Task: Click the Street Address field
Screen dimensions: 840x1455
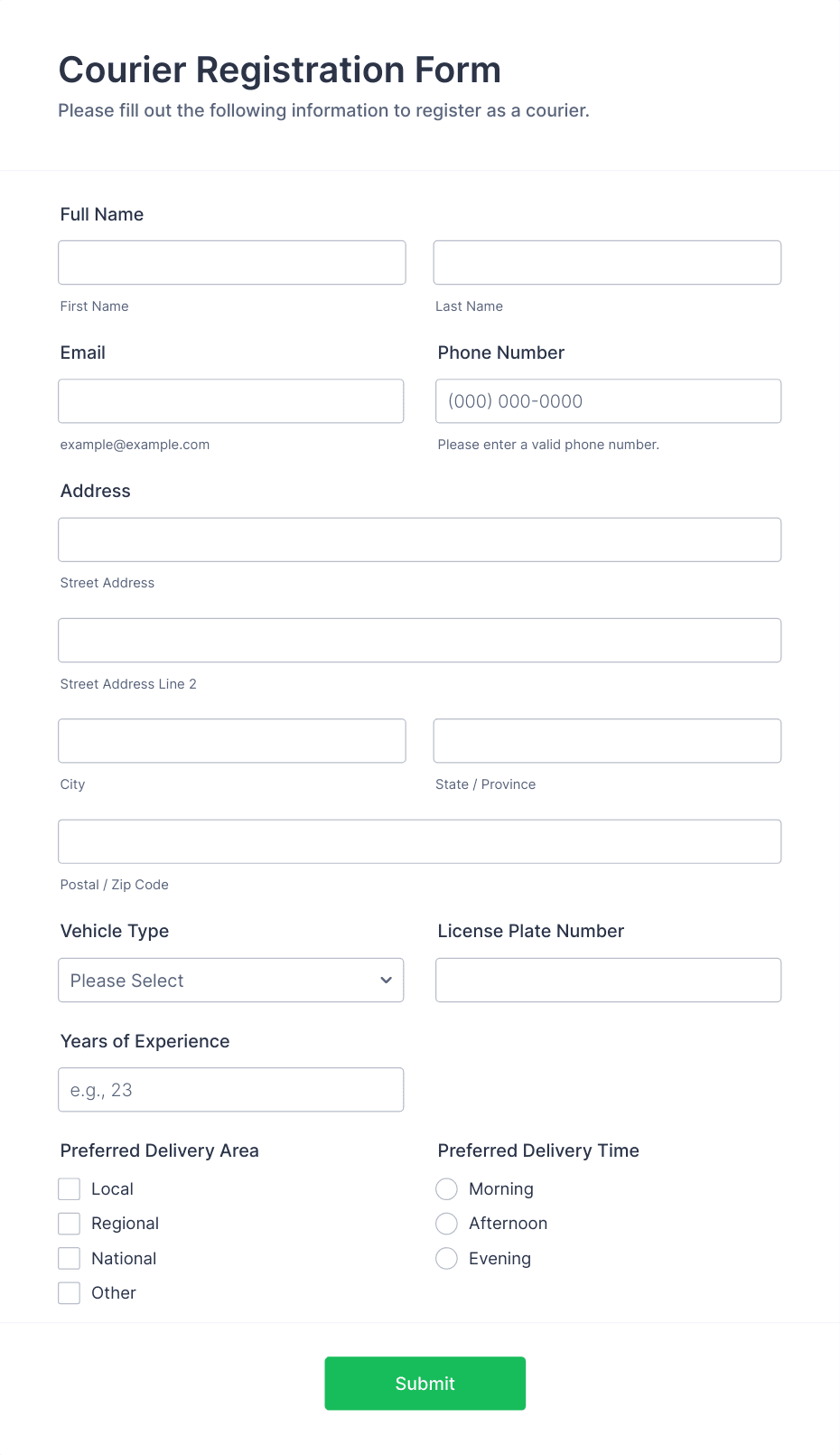Action: pos(419,540)
